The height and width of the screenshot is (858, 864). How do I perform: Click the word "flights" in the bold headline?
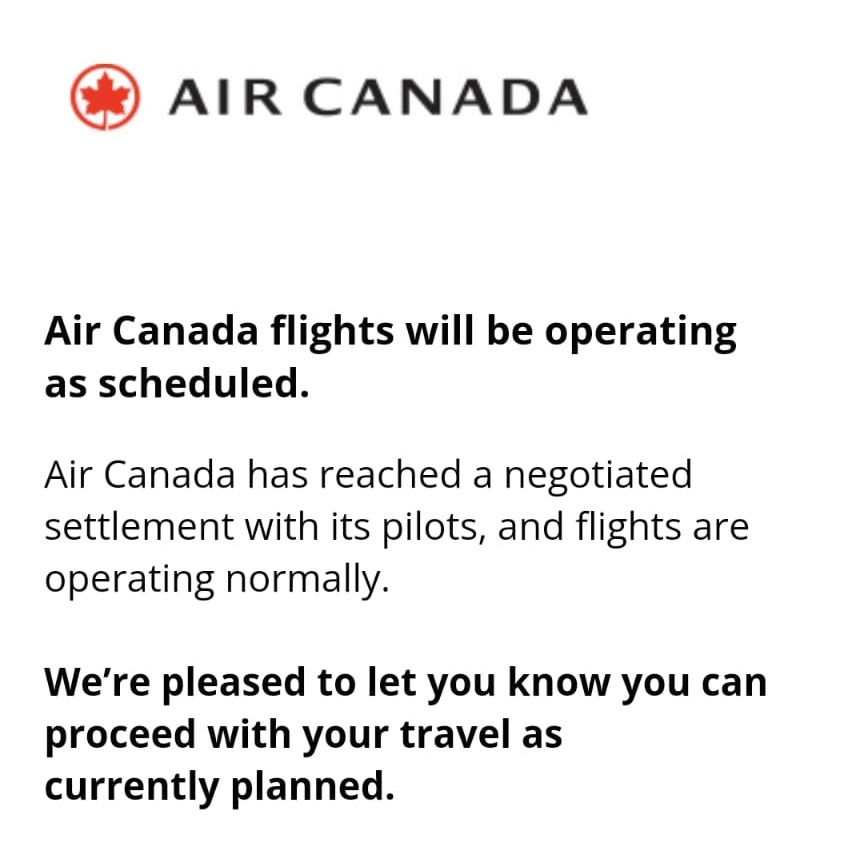click(332, 333)
